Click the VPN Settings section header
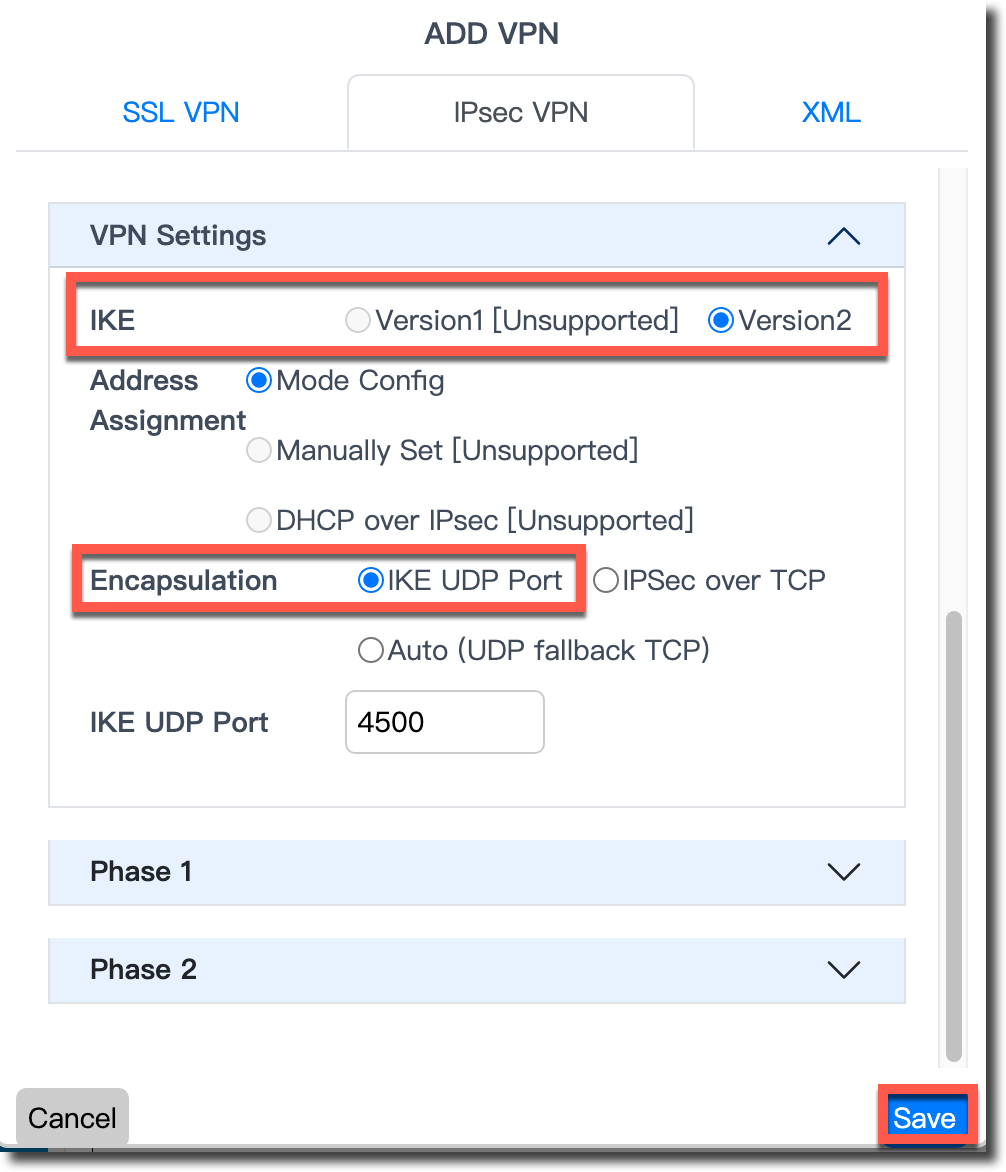 click(x=178, y=236)
